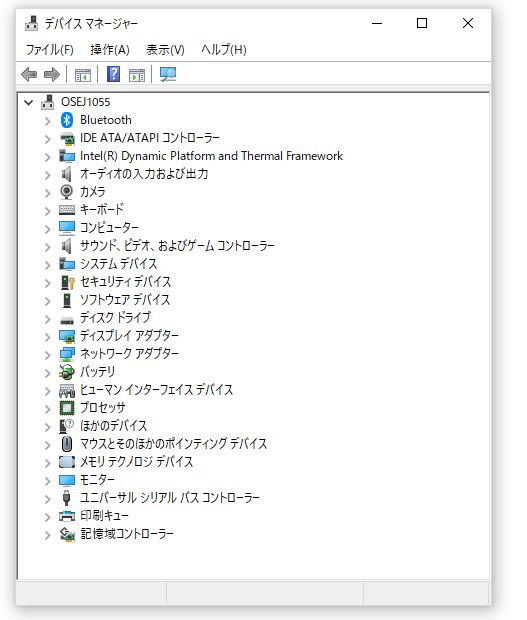This screenshot has width=527, height=620.
Task: Select Intel(R) Dynamic Platform and Thermal Framework
Action: (212, 156)
